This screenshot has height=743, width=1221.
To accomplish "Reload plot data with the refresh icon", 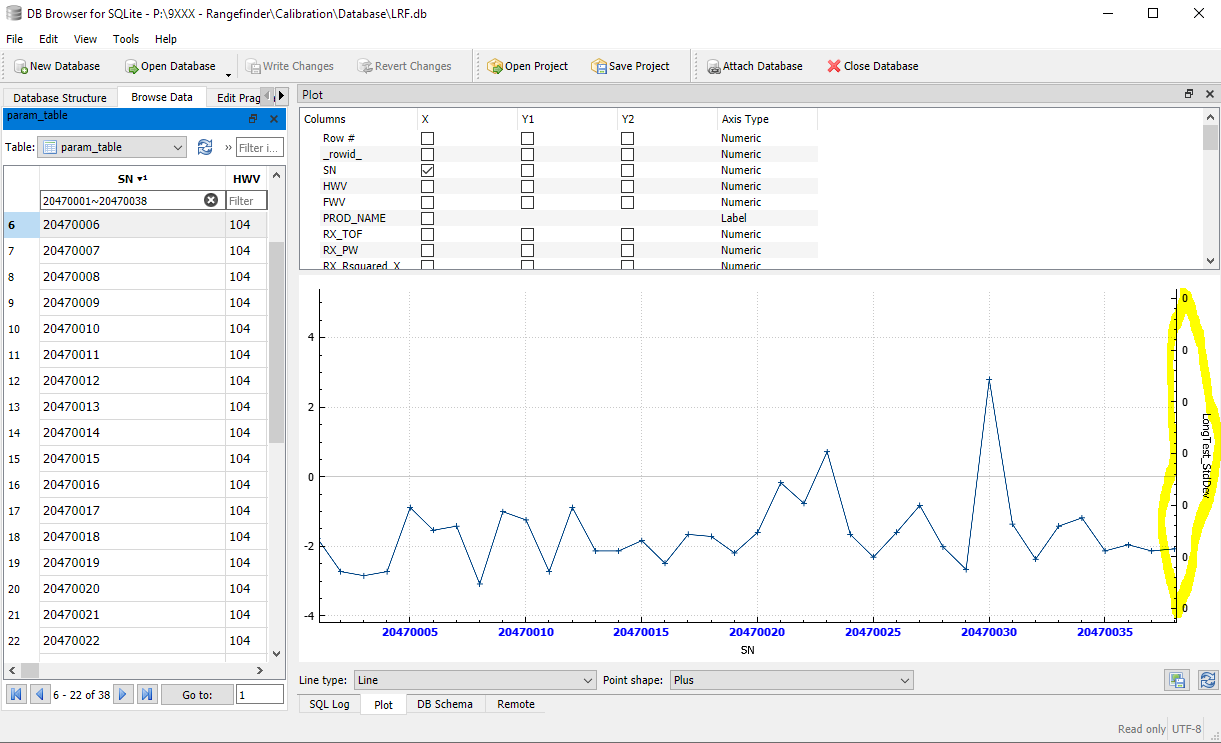I will (1207, 680).
